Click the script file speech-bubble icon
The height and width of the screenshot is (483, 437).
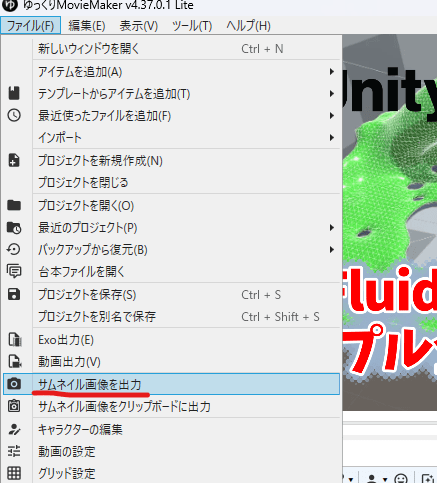click(x=14, y=271)
